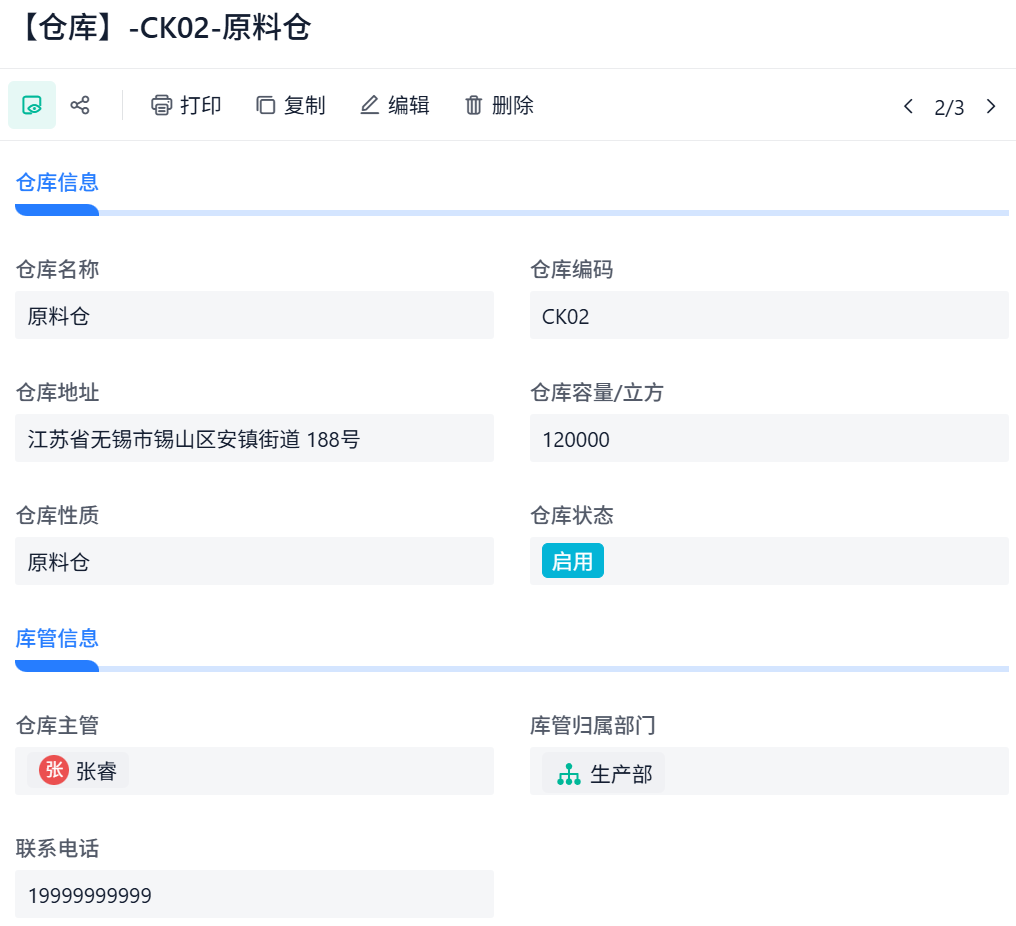Click the 编辑 button to edit warehouse

394,105
